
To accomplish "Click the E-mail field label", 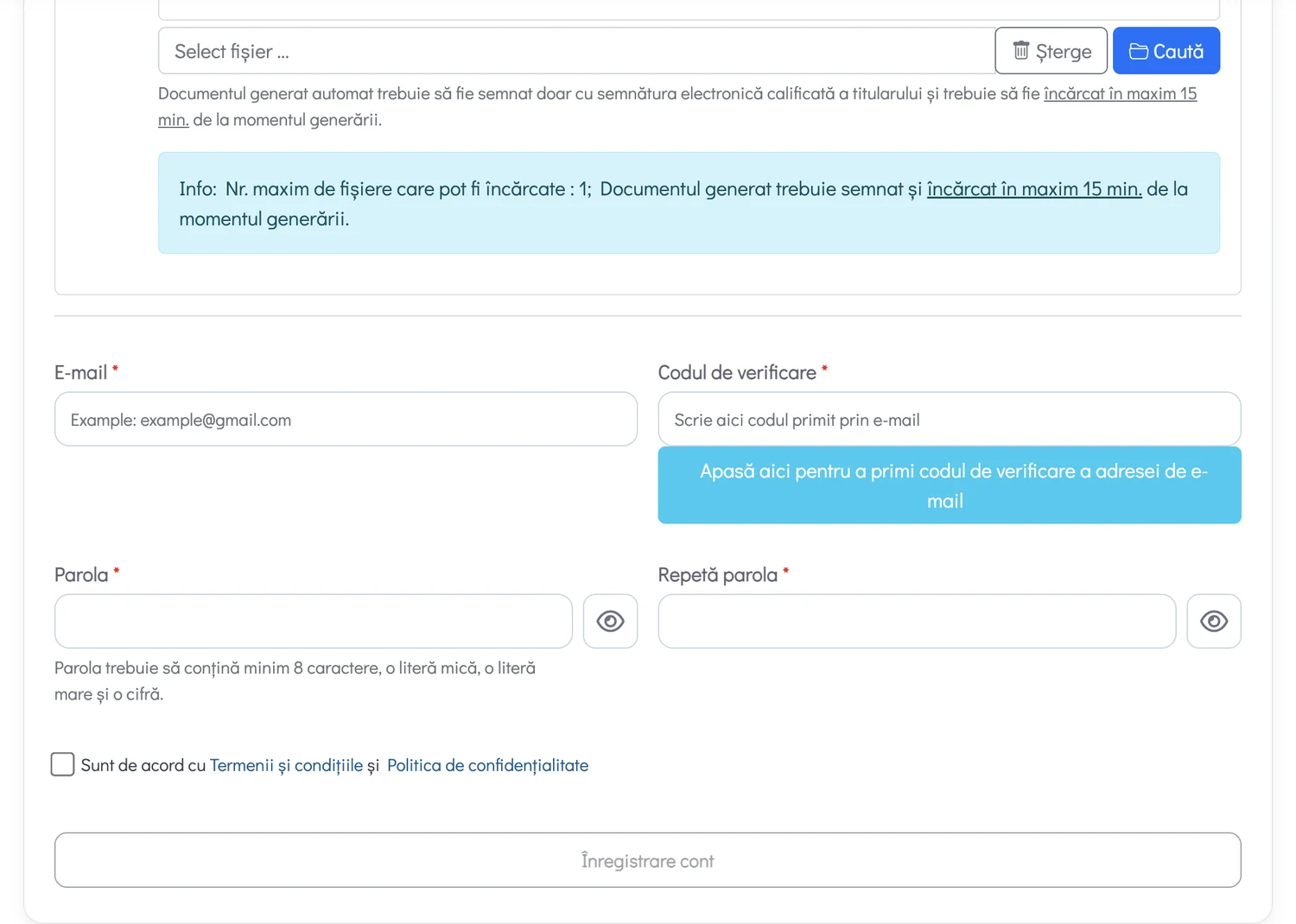I will [80, 372].
